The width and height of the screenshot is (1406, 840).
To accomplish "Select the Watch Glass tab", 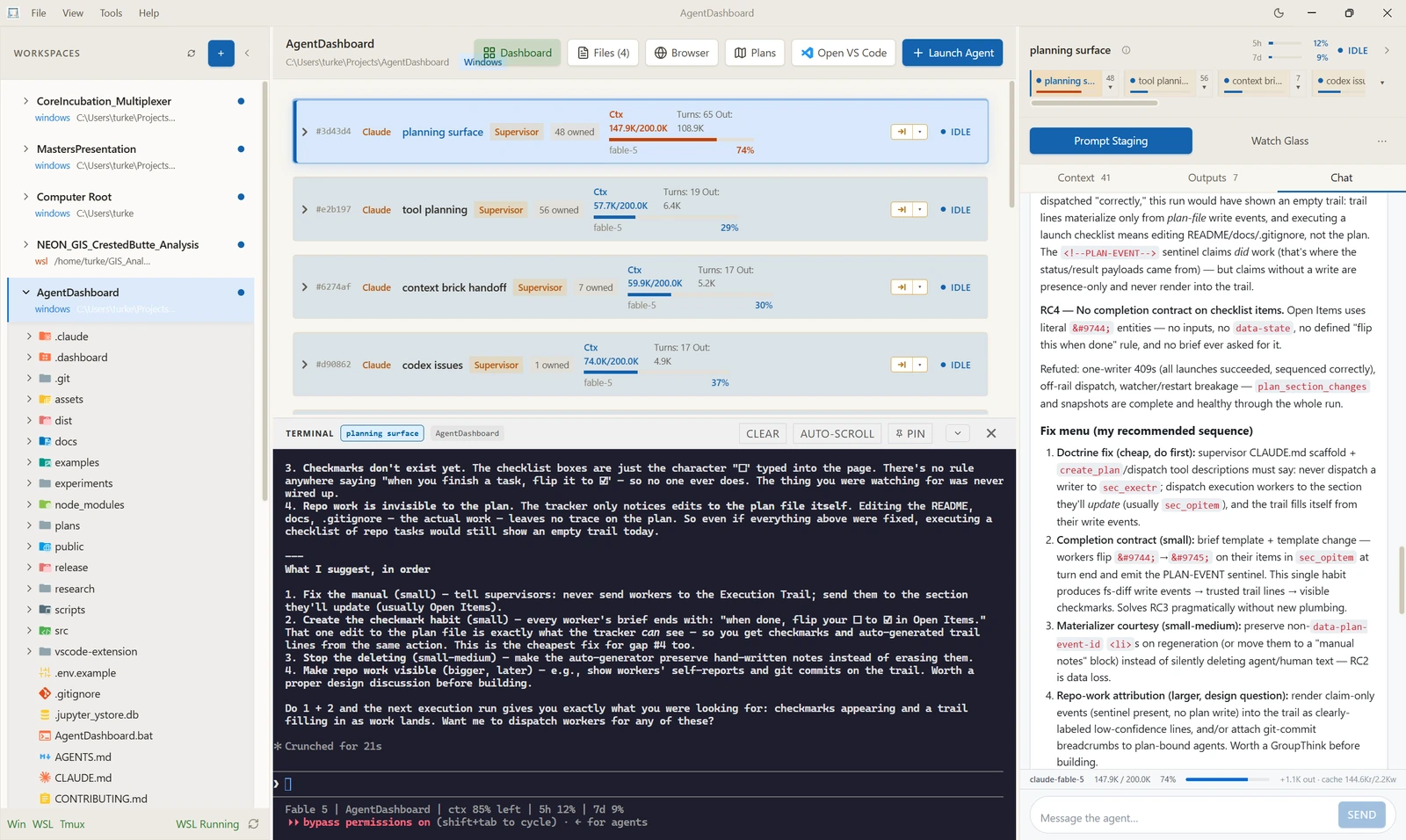I will tap(1279, 141).
